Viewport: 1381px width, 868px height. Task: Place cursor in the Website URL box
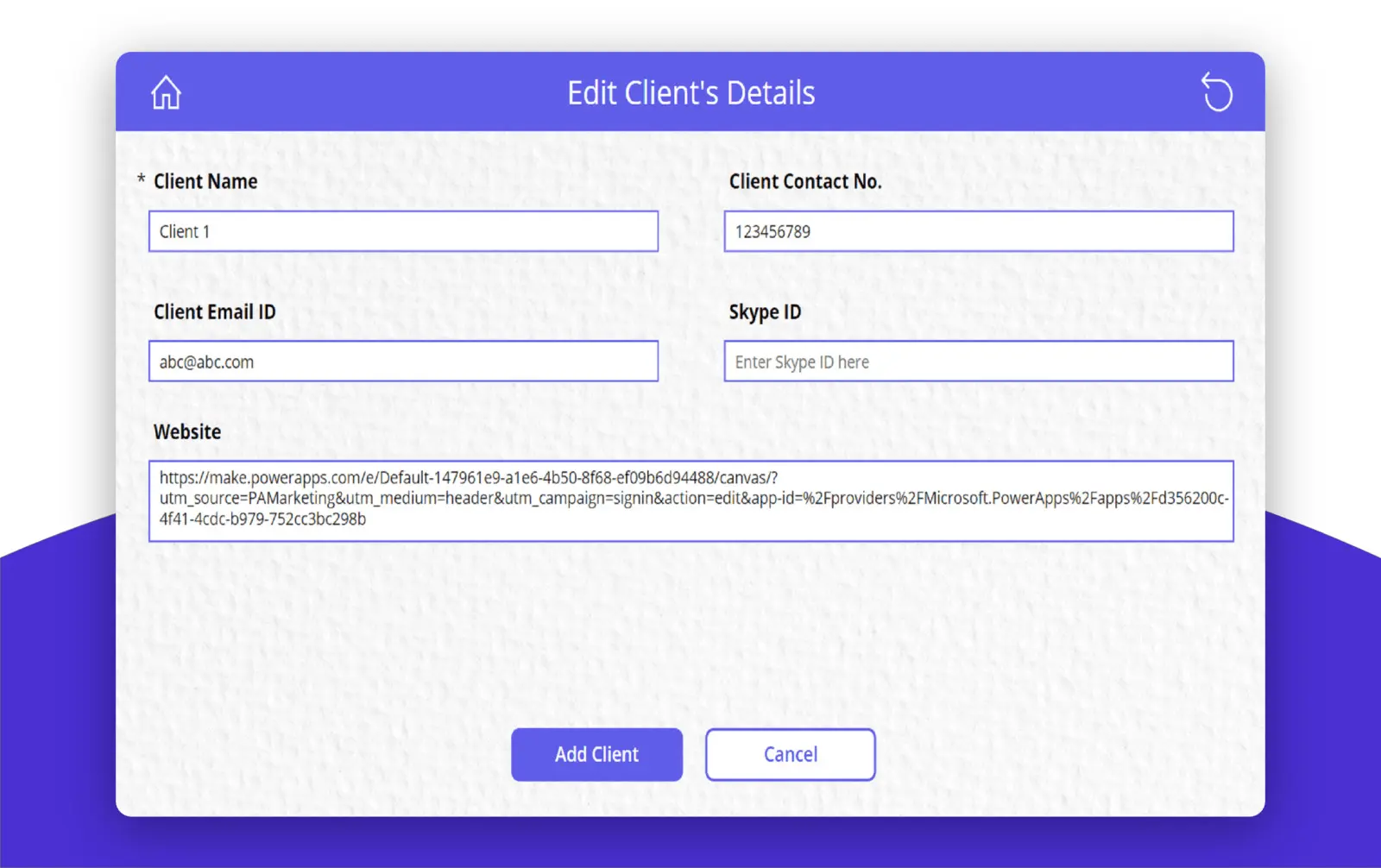click(x=690, y=500)
